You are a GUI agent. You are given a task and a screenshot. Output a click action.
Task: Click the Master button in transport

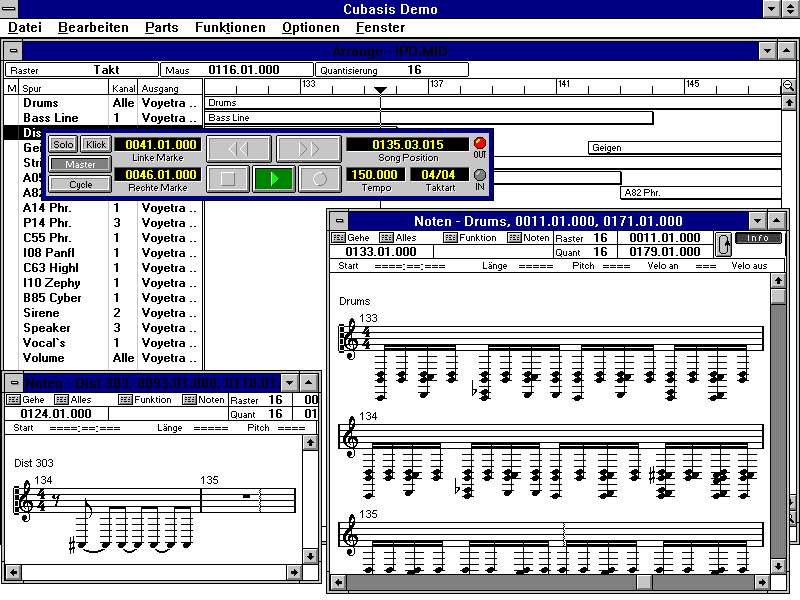(x=80, y=164)
